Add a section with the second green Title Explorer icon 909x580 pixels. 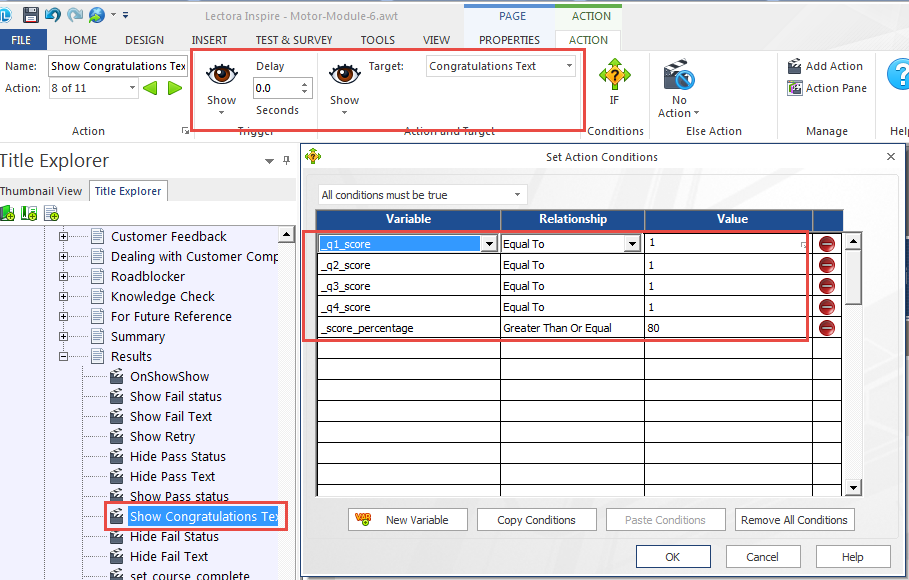(29, 214)
